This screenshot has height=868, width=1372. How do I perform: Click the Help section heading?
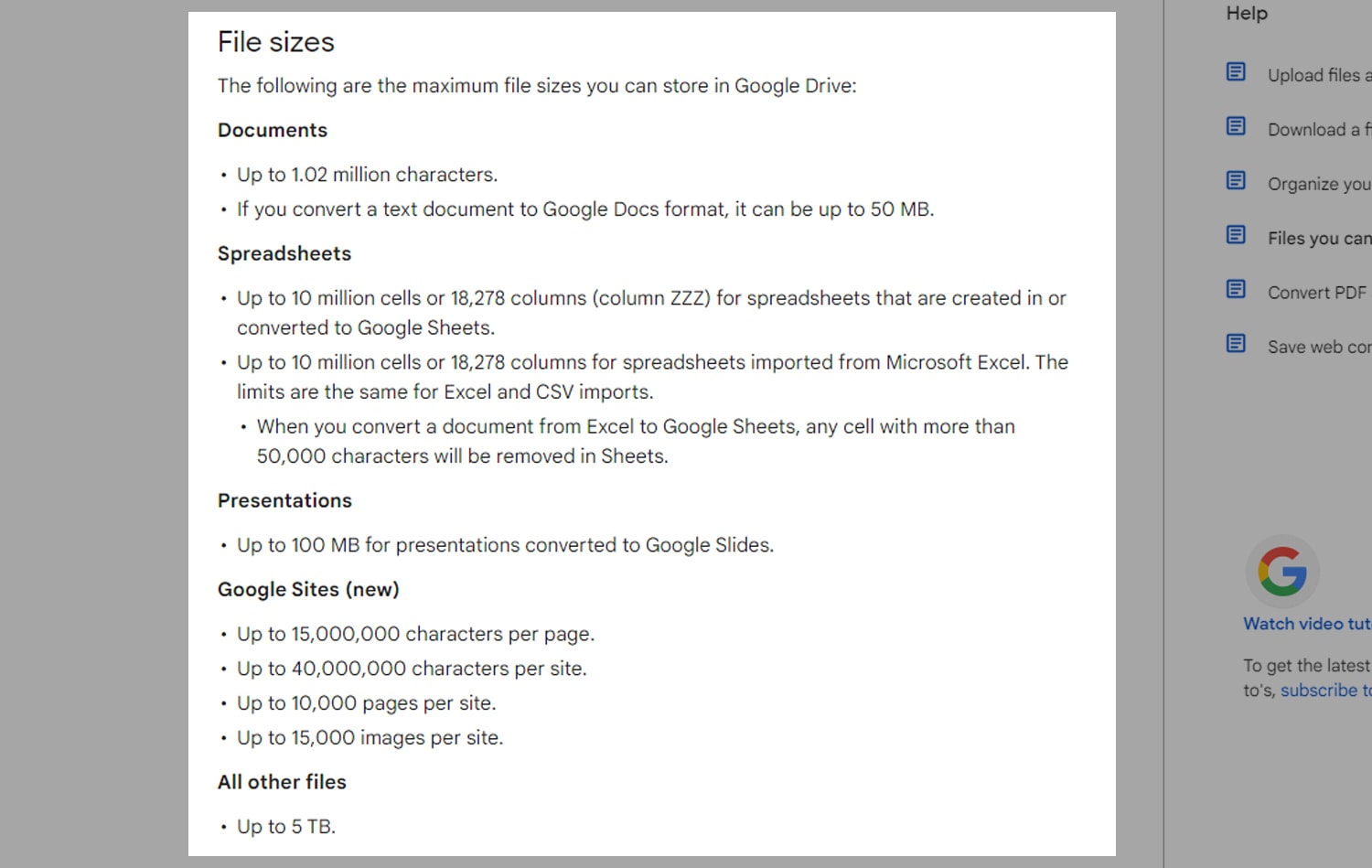click(x=1246, y=13)
